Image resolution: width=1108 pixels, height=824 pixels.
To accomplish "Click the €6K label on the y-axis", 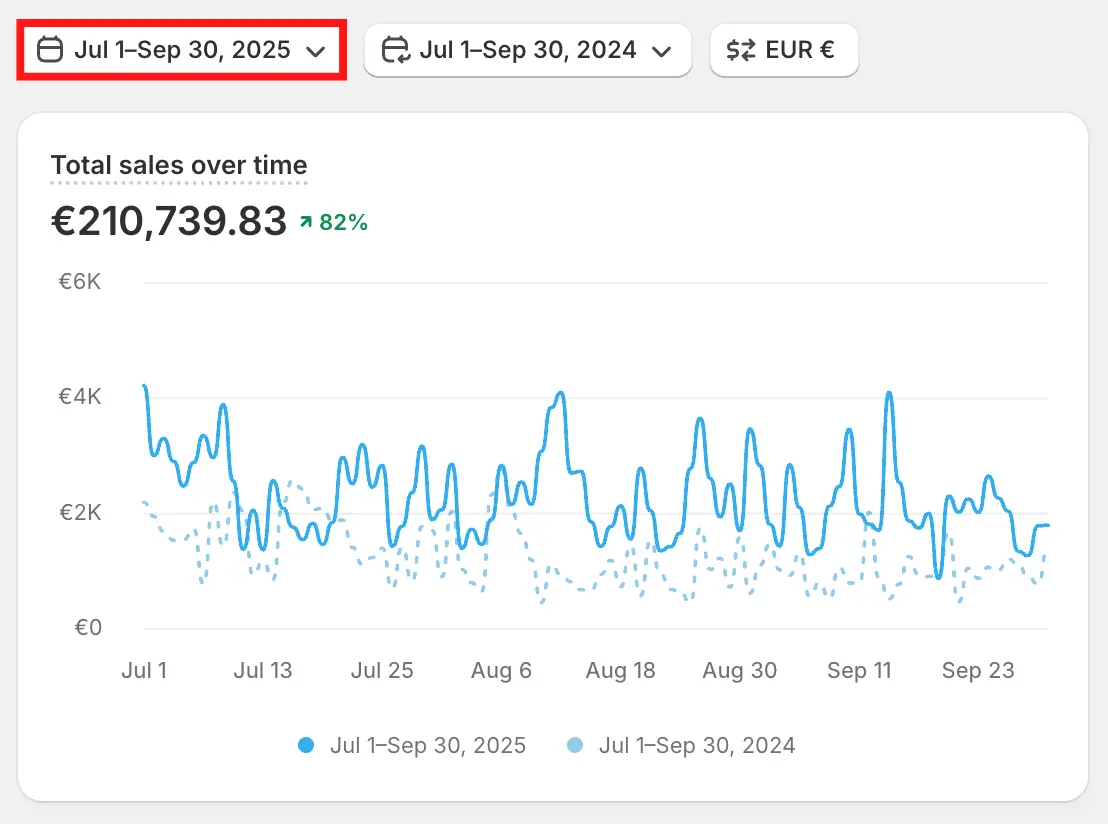I will [80, 282].
